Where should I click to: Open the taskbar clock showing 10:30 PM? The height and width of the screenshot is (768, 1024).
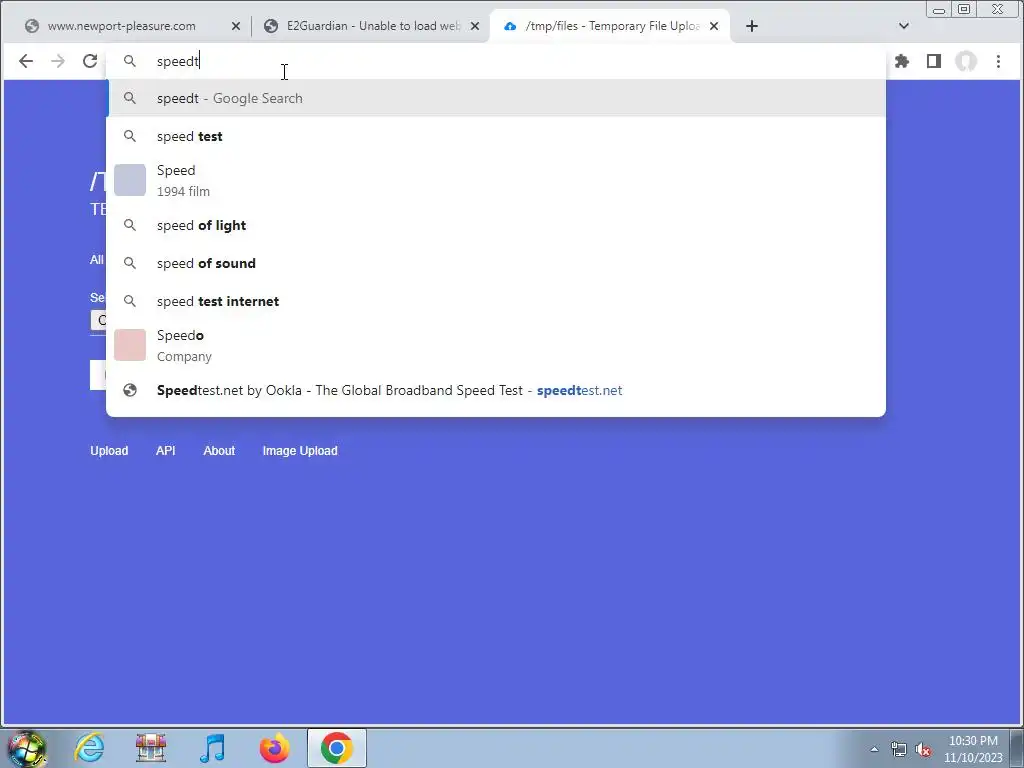pyautogui.click(x=973, y=749)
